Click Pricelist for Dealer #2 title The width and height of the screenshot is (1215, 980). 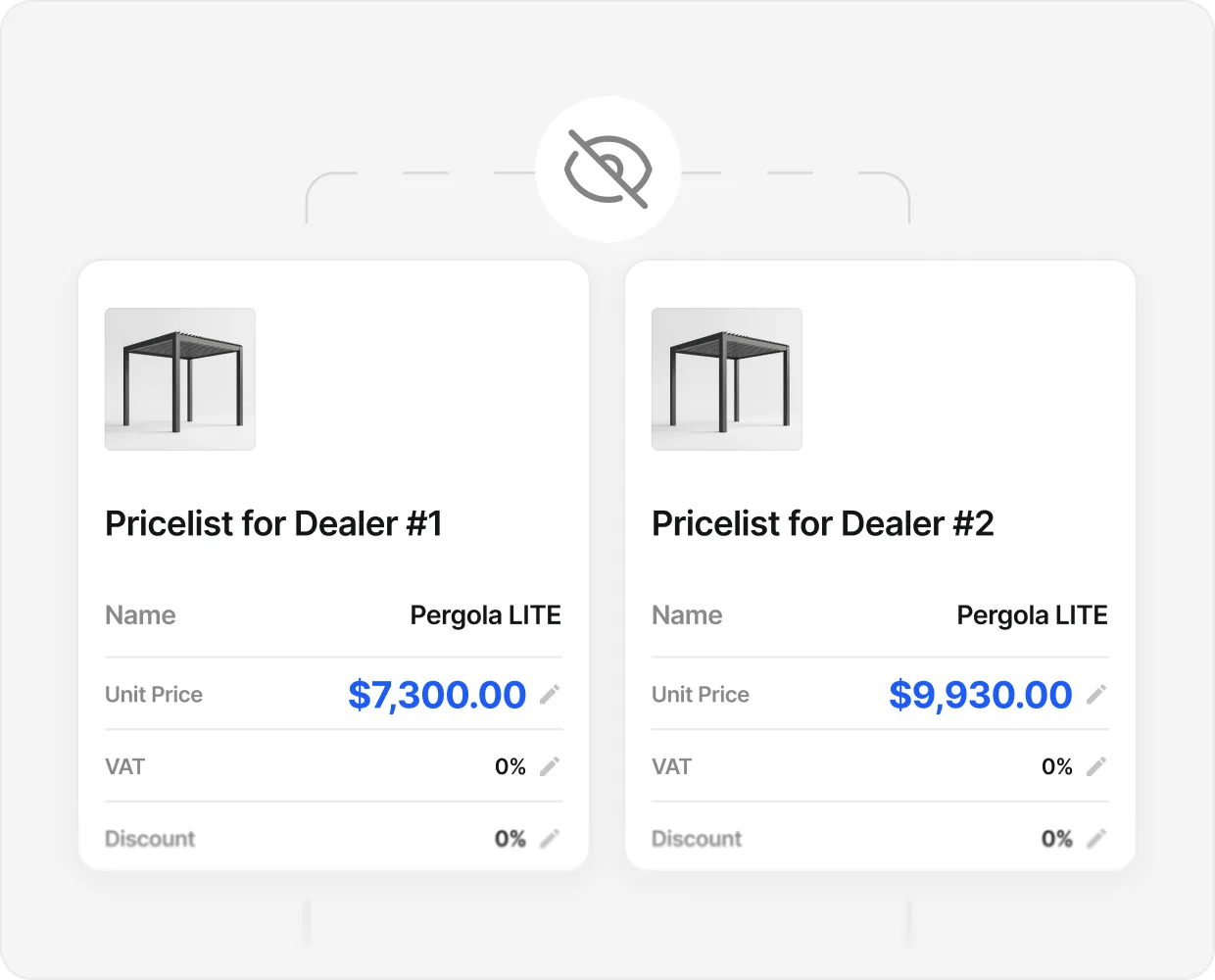[x=823, y=523]
